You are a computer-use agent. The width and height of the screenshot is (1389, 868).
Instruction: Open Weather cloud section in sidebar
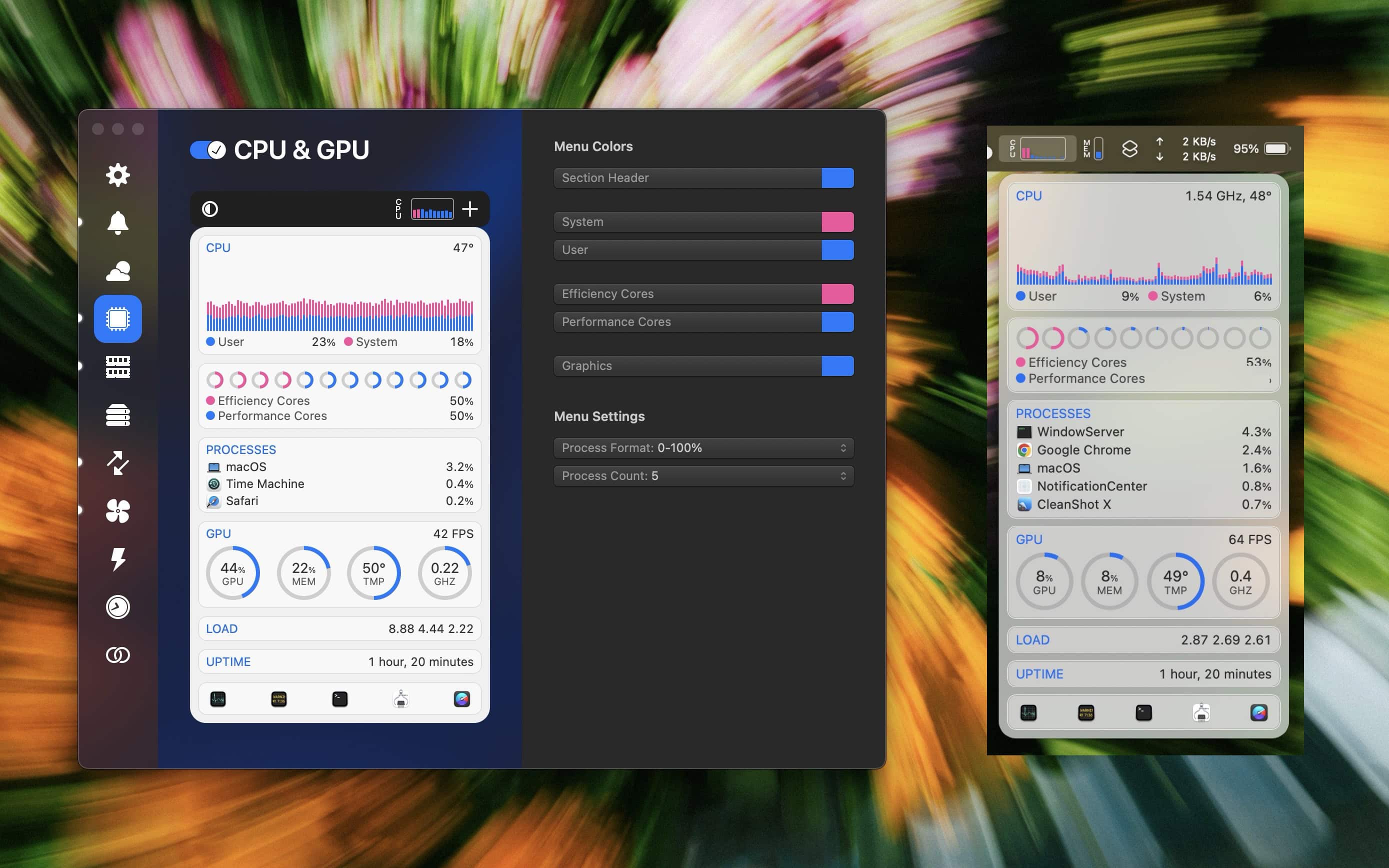pyautogui.click(x=117, y=271)
